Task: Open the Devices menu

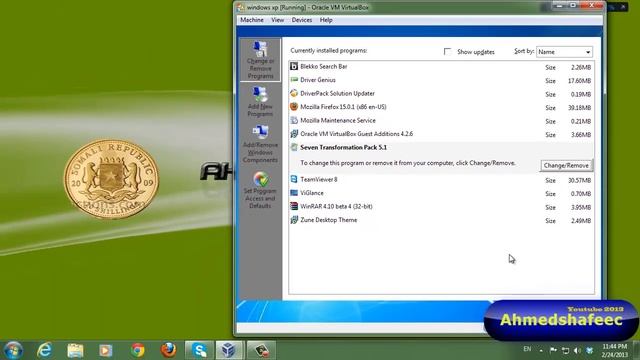Action: point(302,20)
